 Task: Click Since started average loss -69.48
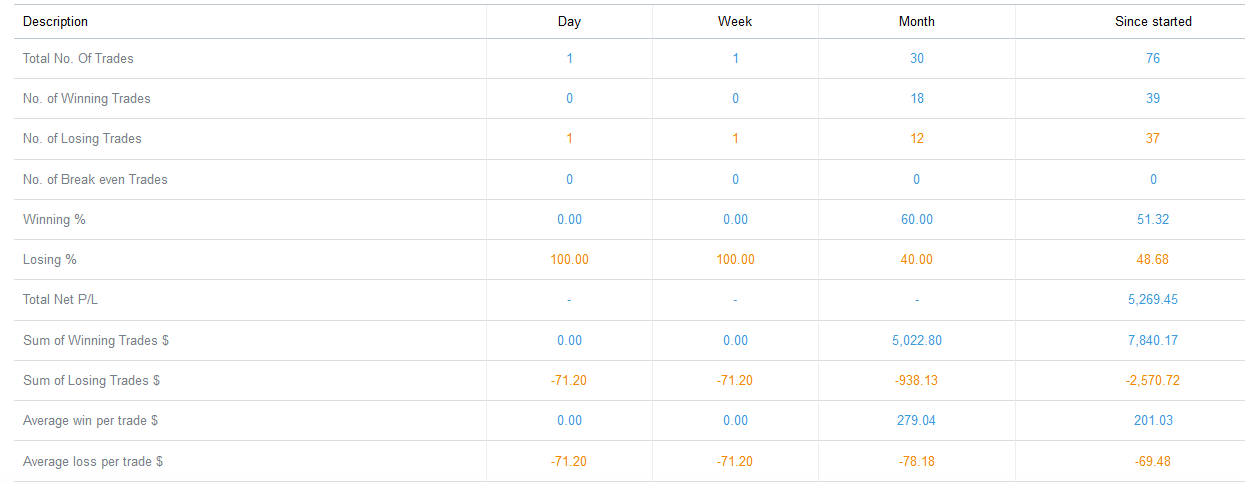tap(1153, 461)
